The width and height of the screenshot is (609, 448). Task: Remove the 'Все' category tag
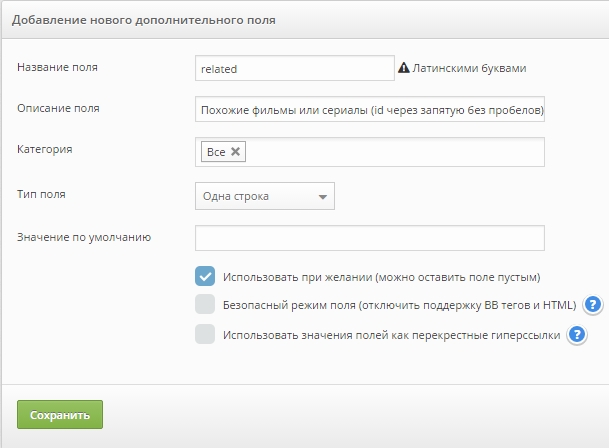point(235,151)
